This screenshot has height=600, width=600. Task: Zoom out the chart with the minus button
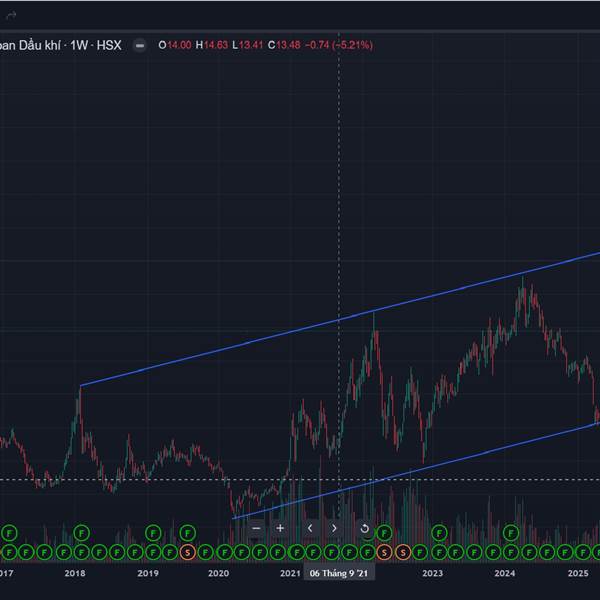pos(256,528)
